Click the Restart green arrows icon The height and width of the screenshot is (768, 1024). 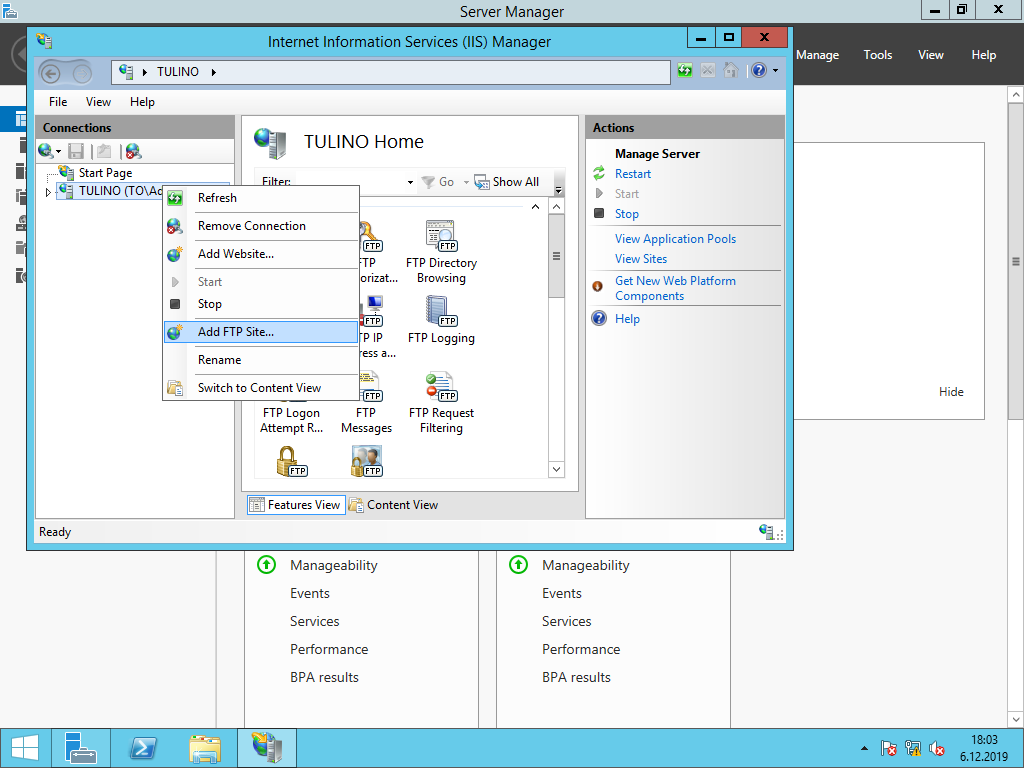[599, 174]
